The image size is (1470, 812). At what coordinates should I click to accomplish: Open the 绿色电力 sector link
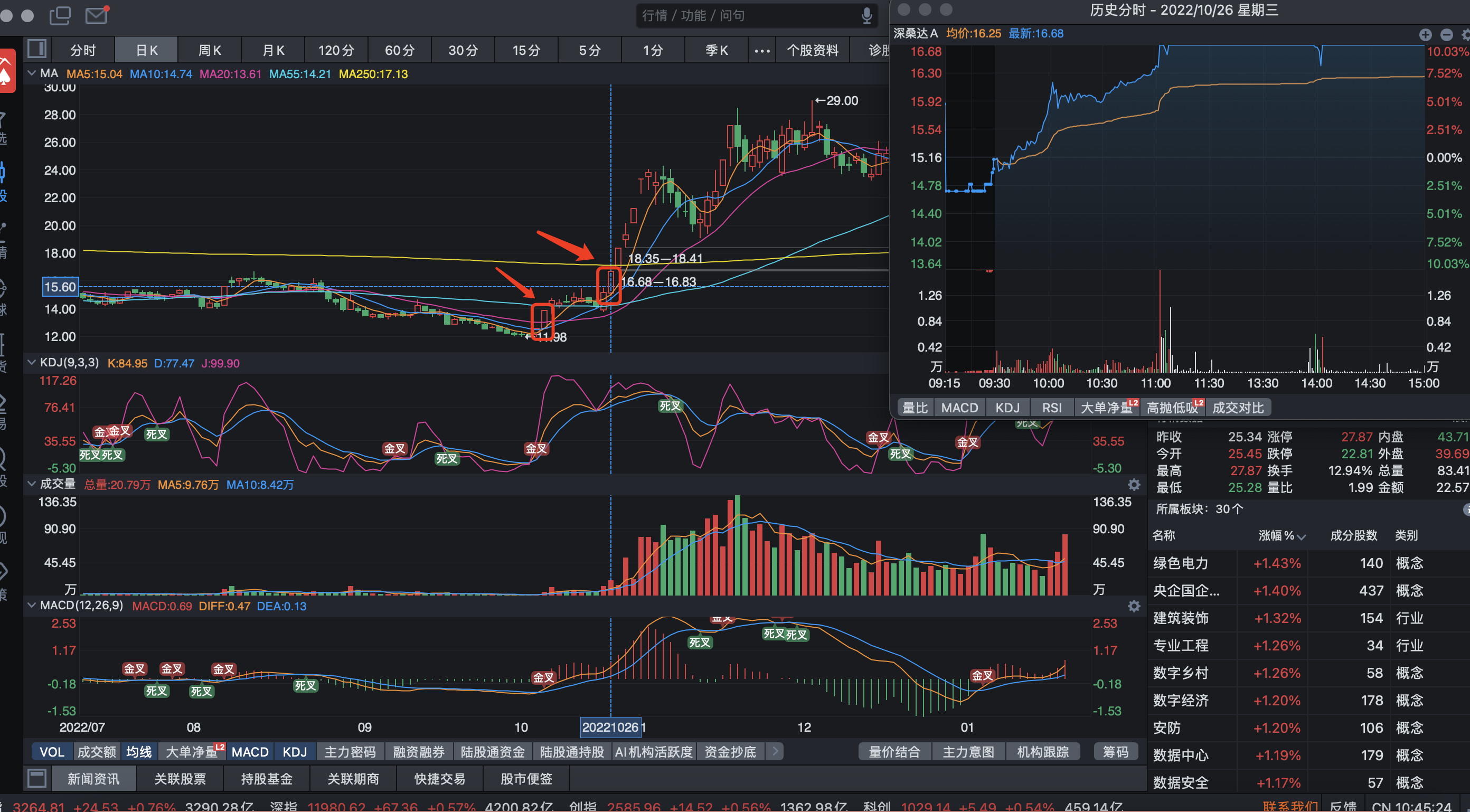1180,563
